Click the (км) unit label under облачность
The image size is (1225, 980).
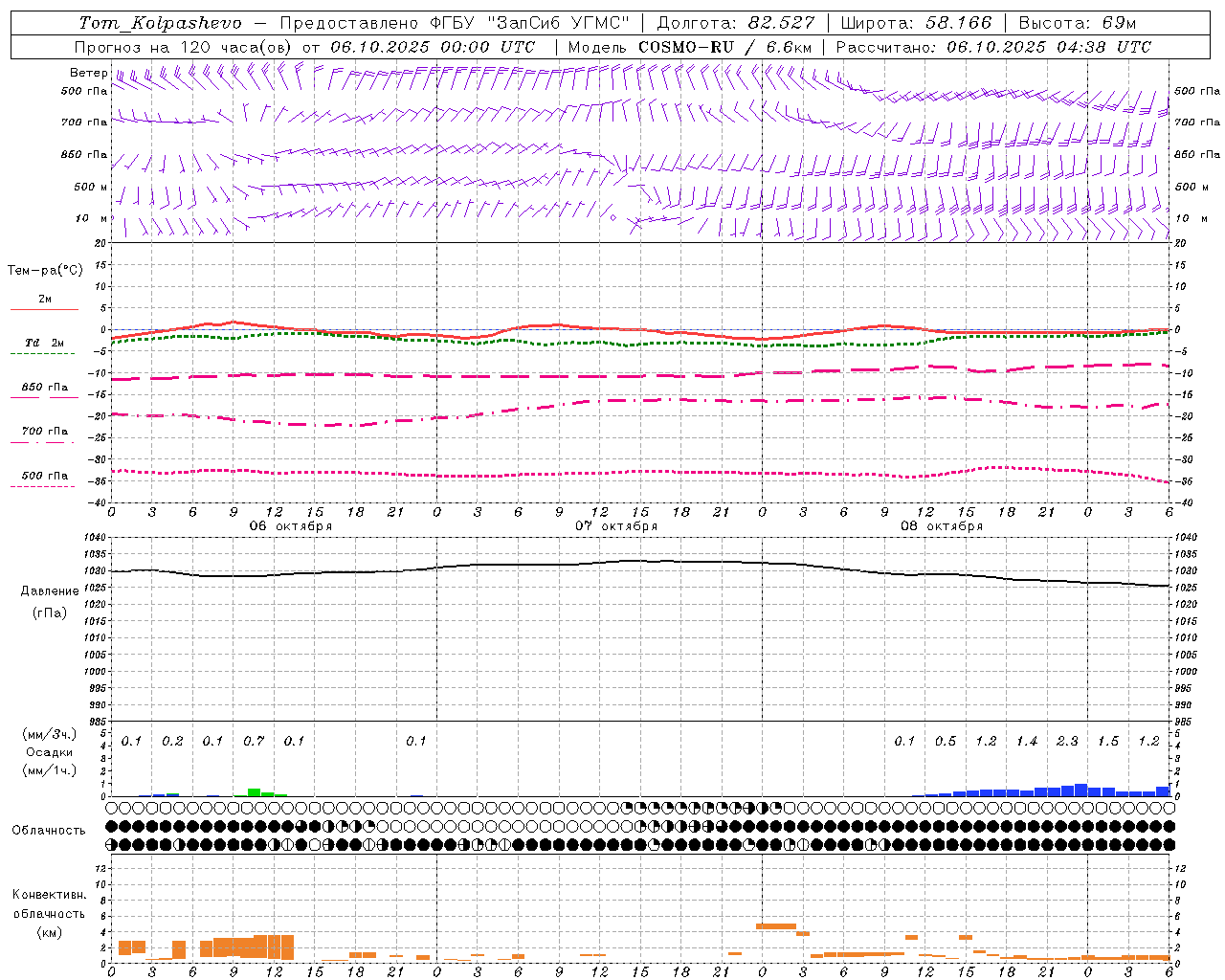point(50,932)
